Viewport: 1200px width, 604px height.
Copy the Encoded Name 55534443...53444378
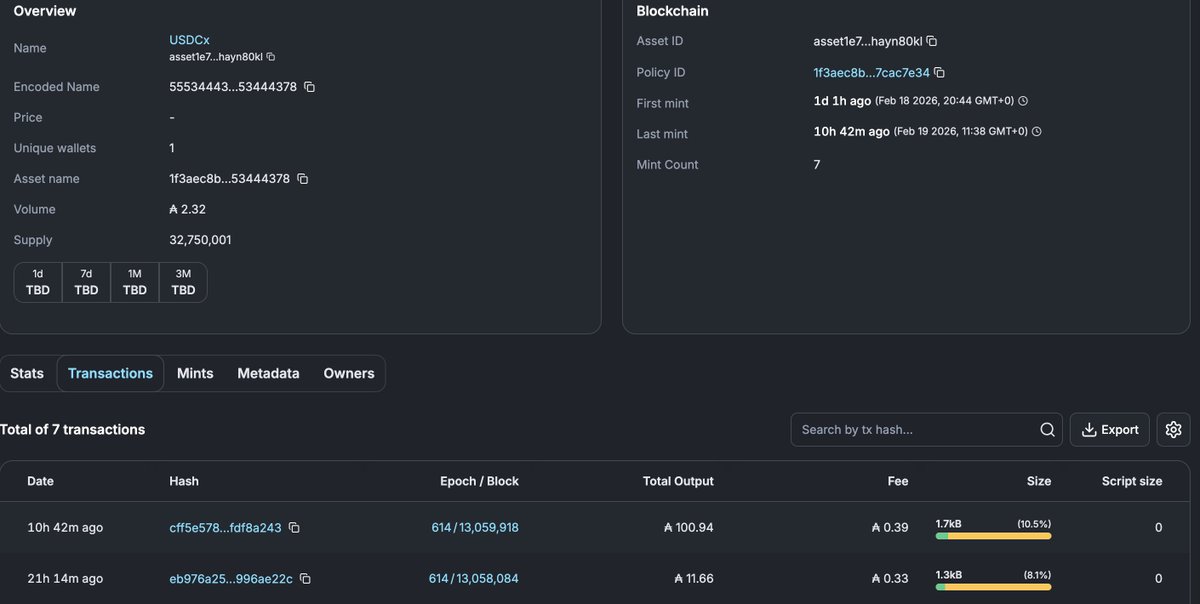pos(308,86)
